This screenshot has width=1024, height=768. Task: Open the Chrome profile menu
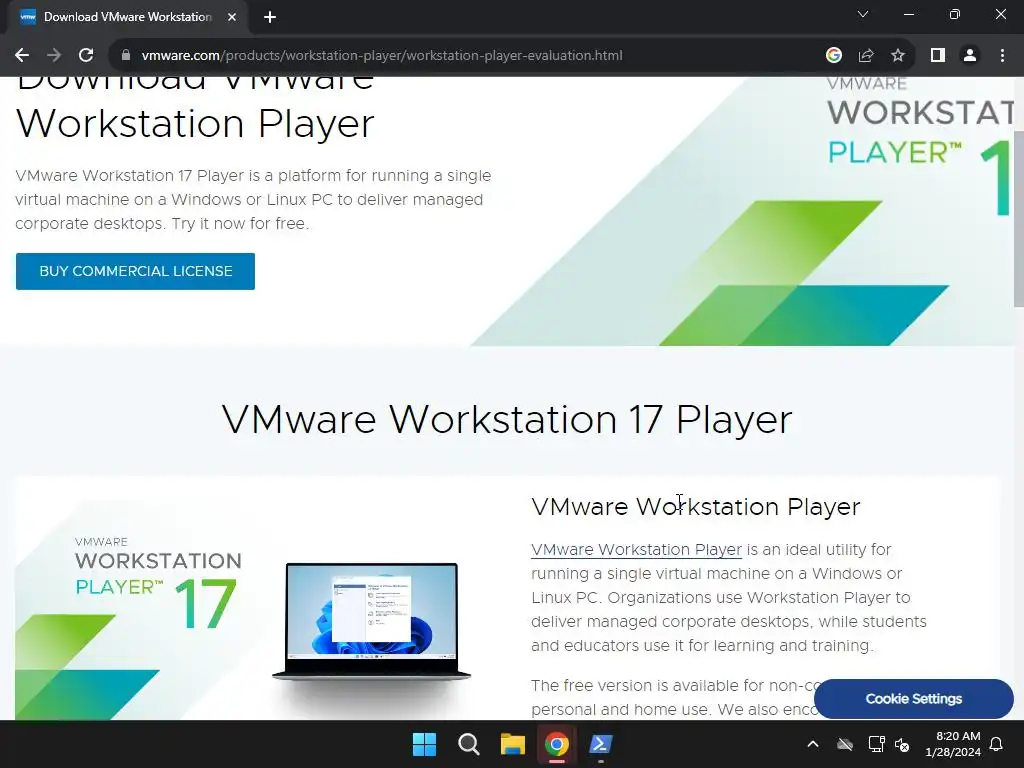click(970, 56)
